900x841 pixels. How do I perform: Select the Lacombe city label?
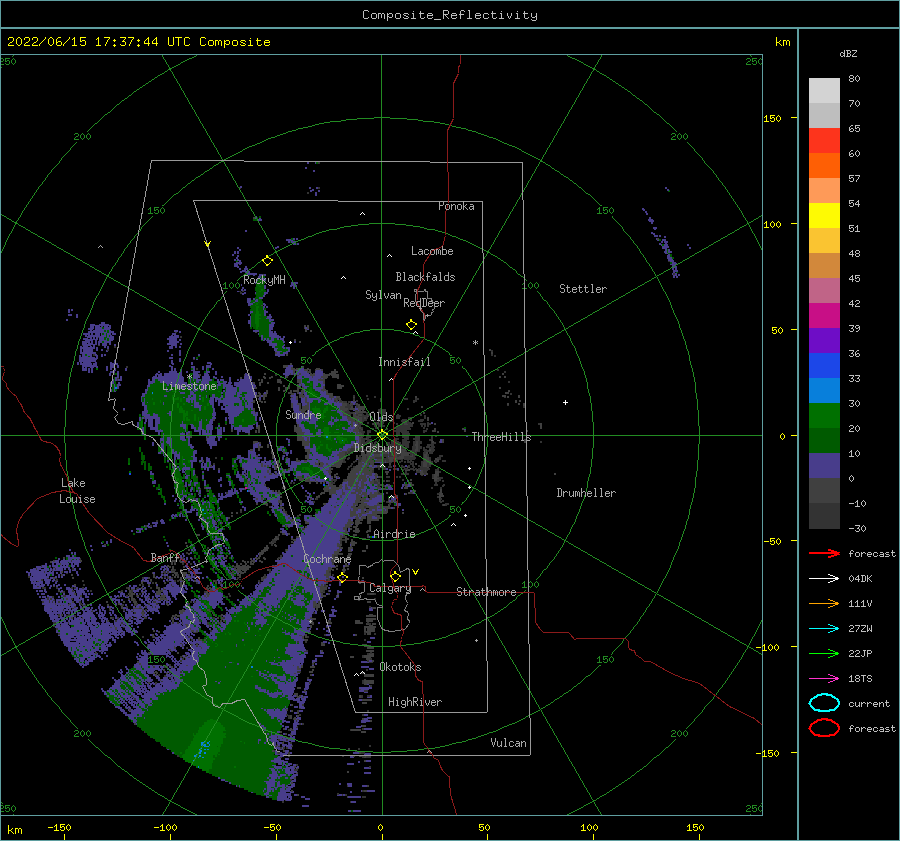click(432, 251)
